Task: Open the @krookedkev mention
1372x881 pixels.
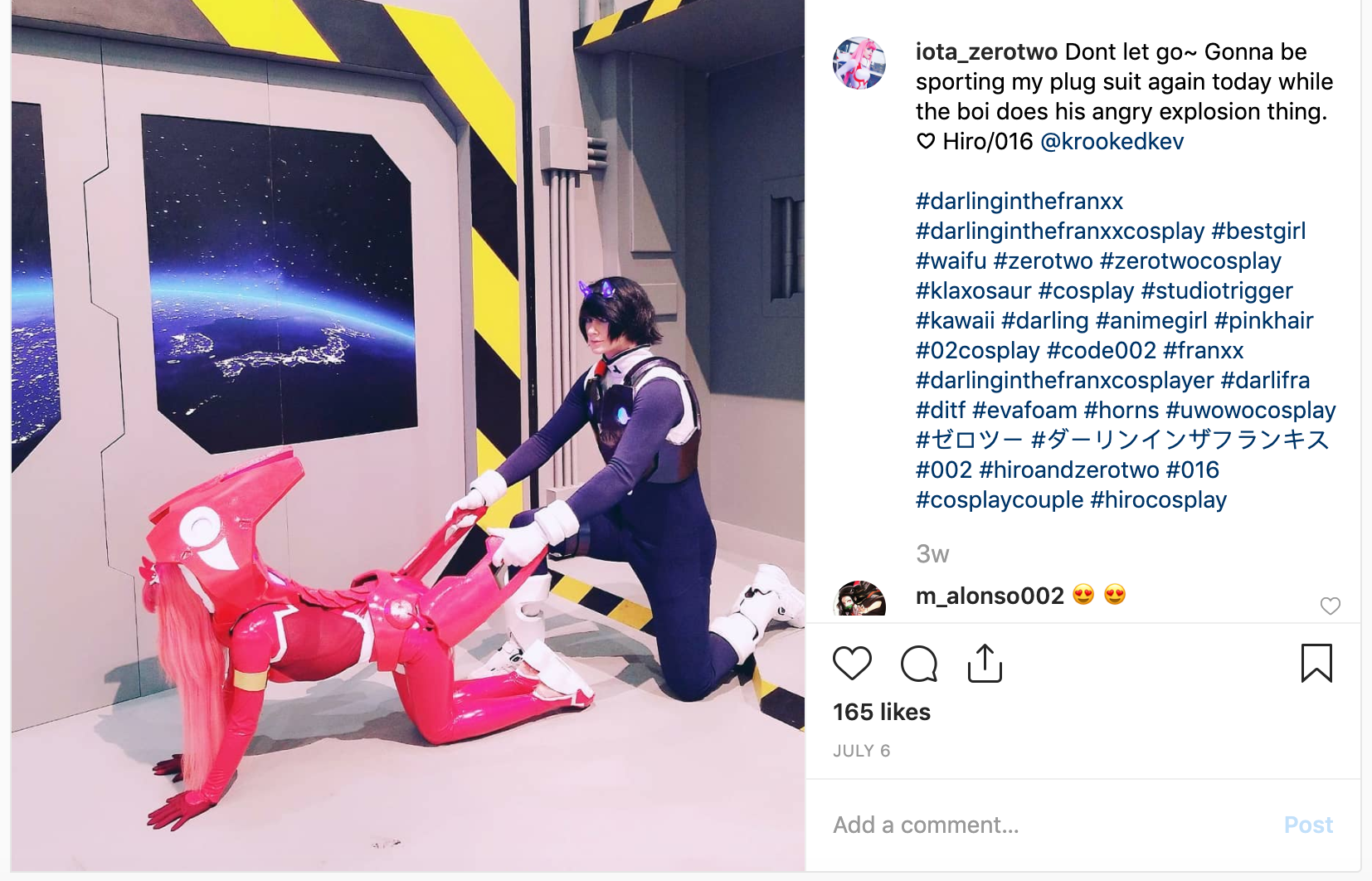Action: click(x=1112, y=141)
